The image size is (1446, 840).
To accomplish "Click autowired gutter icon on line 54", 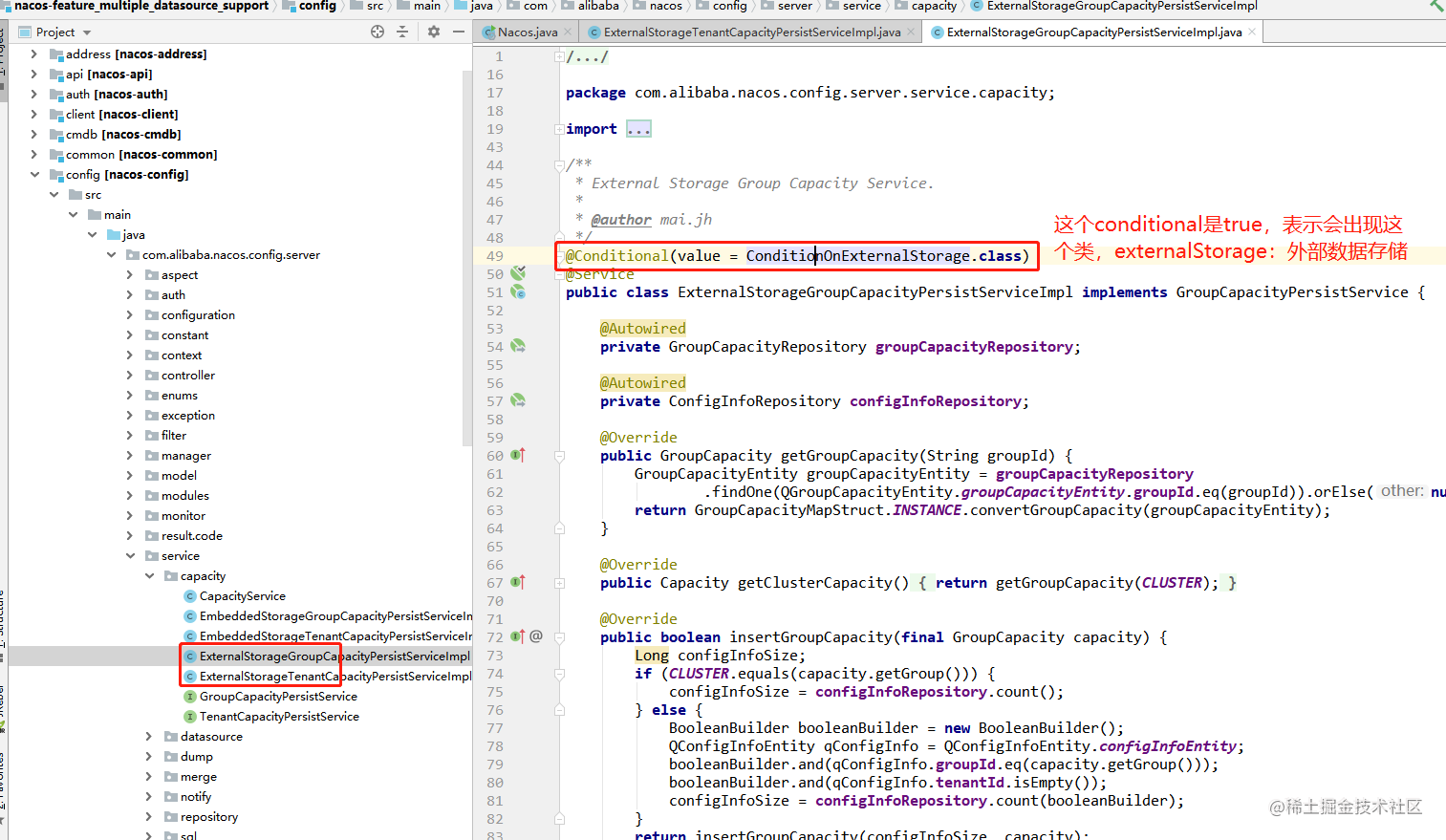I will (x=518, y=346).
